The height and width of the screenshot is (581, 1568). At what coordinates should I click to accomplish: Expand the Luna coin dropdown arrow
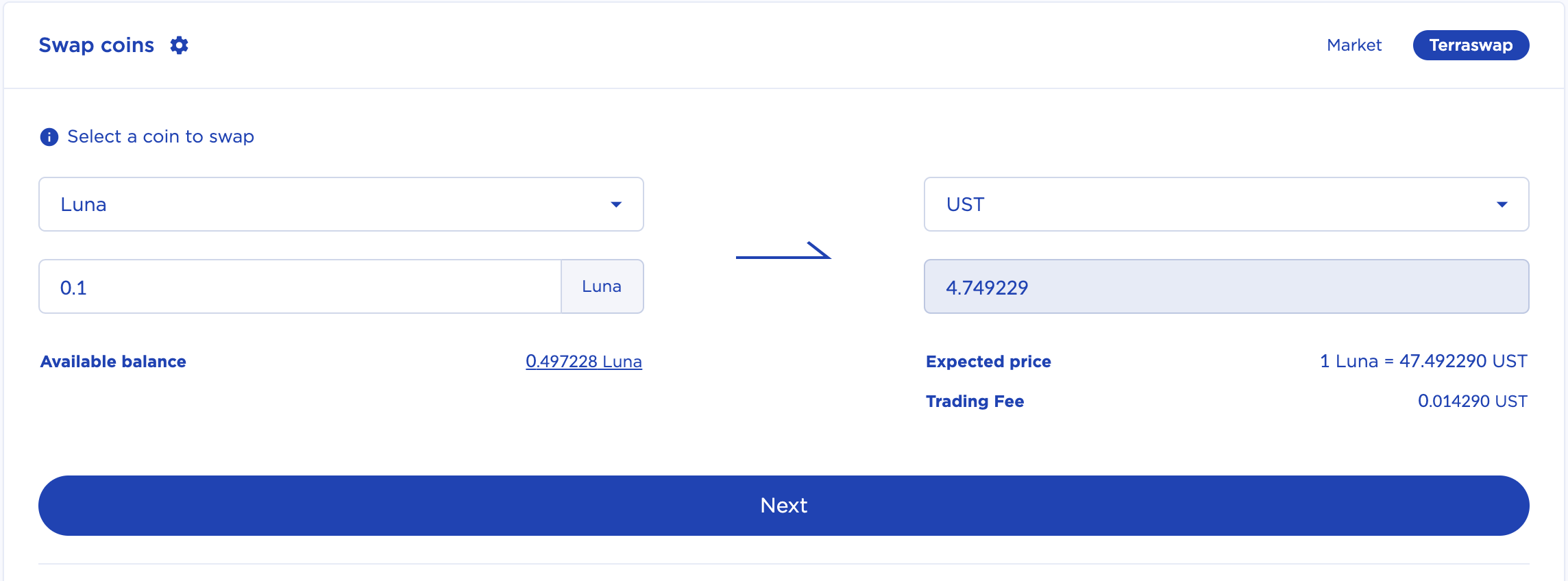click(x=616, y=204)
